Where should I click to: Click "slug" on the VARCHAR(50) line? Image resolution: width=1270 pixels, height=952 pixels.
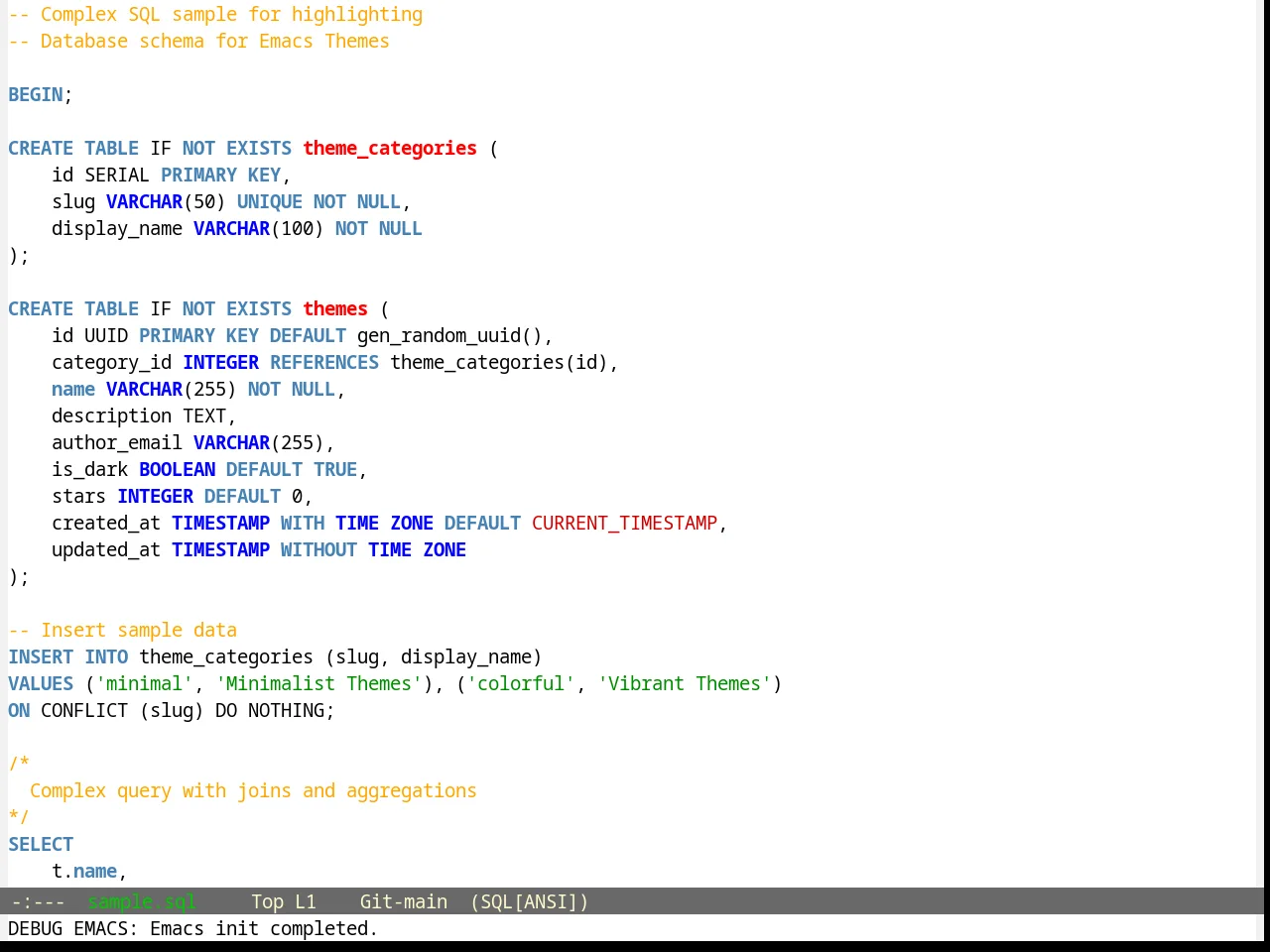point(73,201)
